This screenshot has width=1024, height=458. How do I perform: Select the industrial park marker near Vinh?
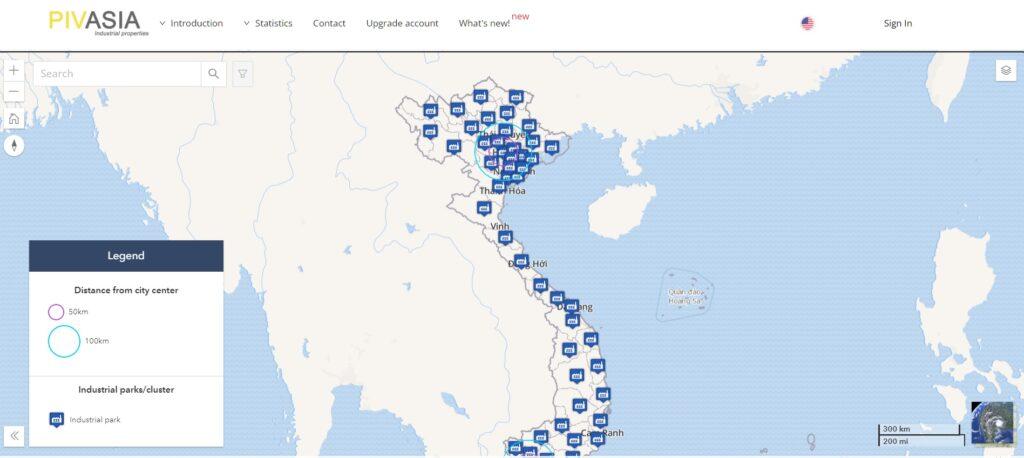coord(505,238)
